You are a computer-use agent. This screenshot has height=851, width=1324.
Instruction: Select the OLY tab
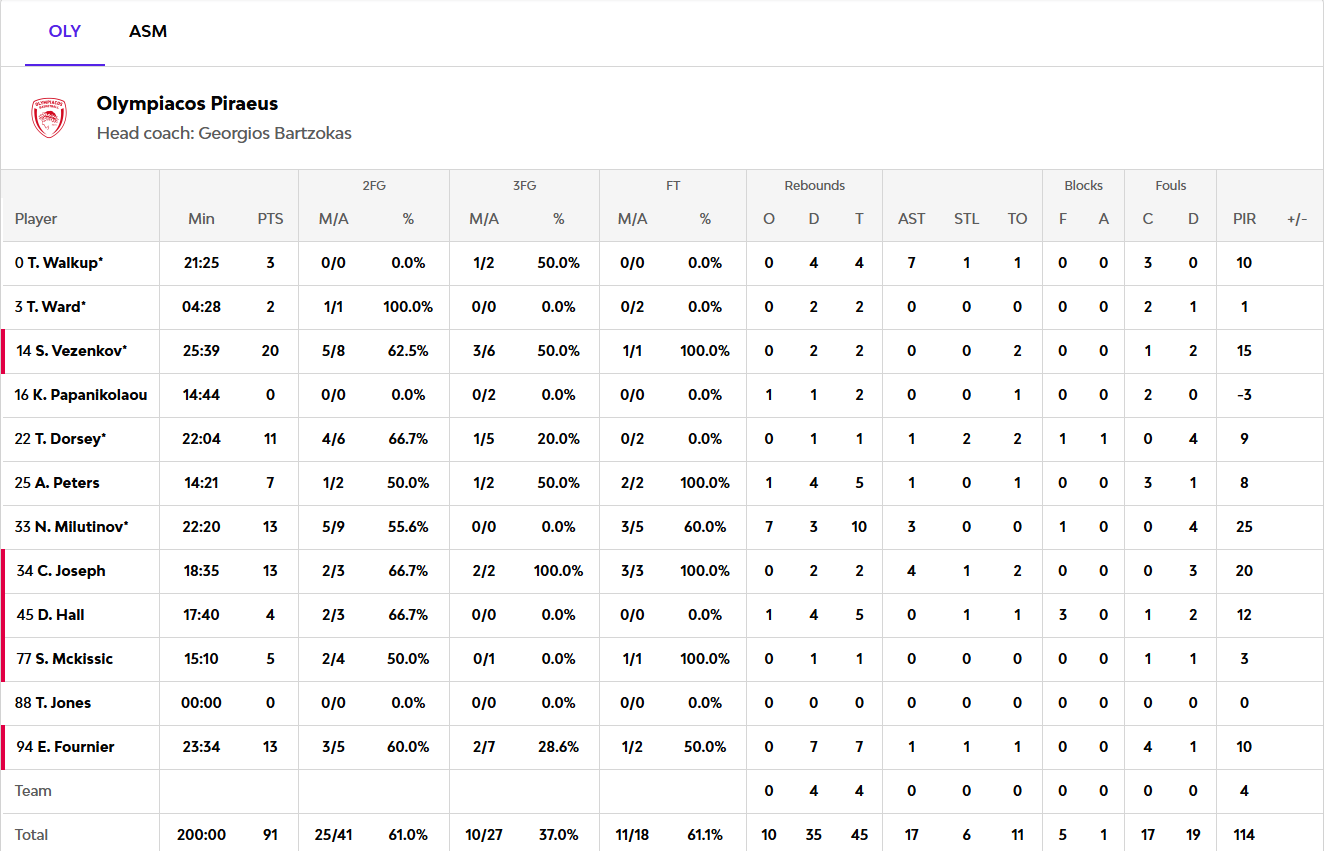[65, 32]
